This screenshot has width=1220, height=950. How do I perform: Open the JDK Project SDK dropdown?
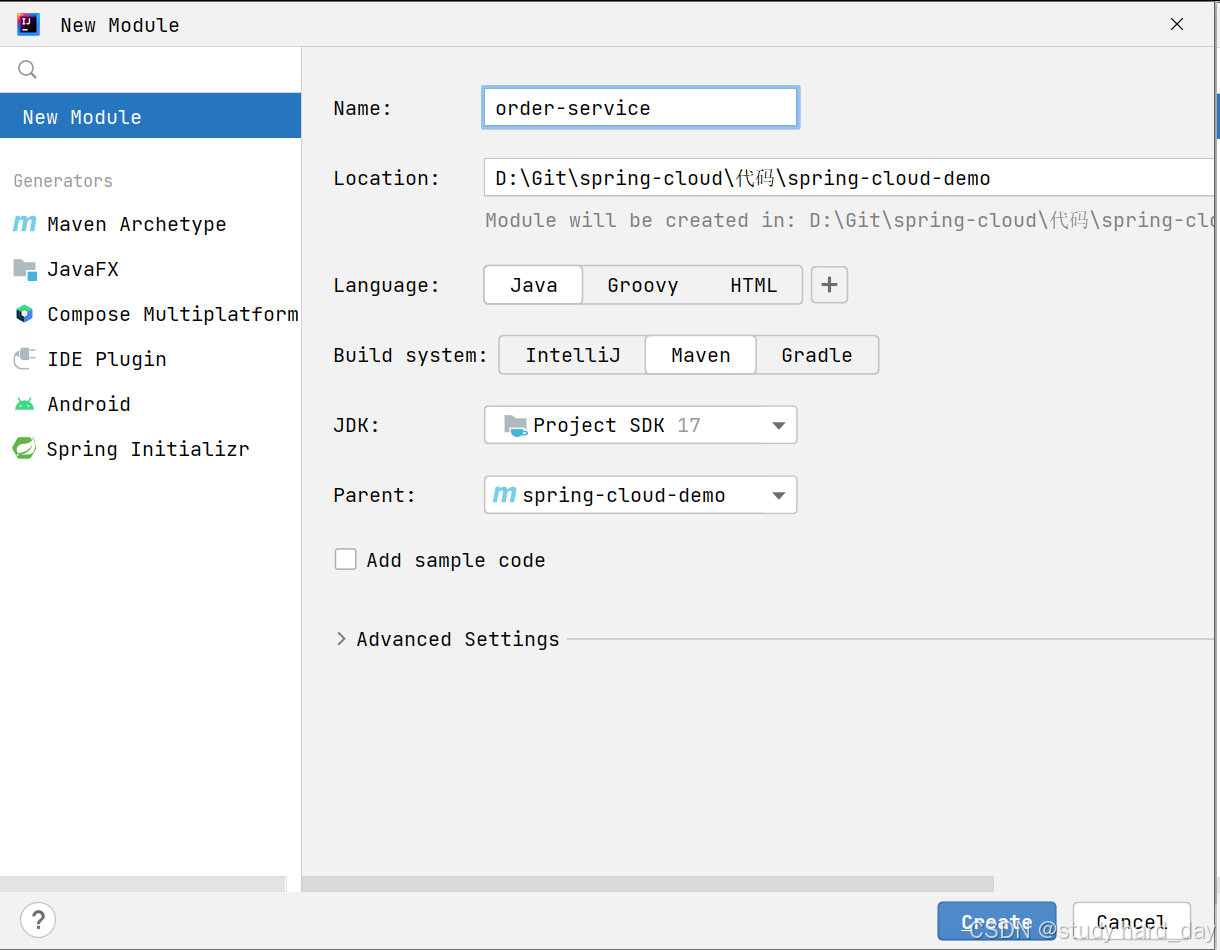tap(641, 425)
